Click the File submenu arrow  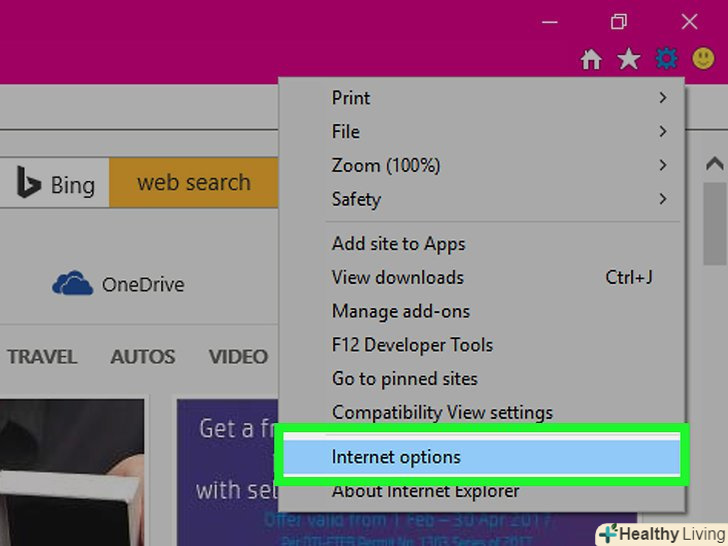coord(663,132)
